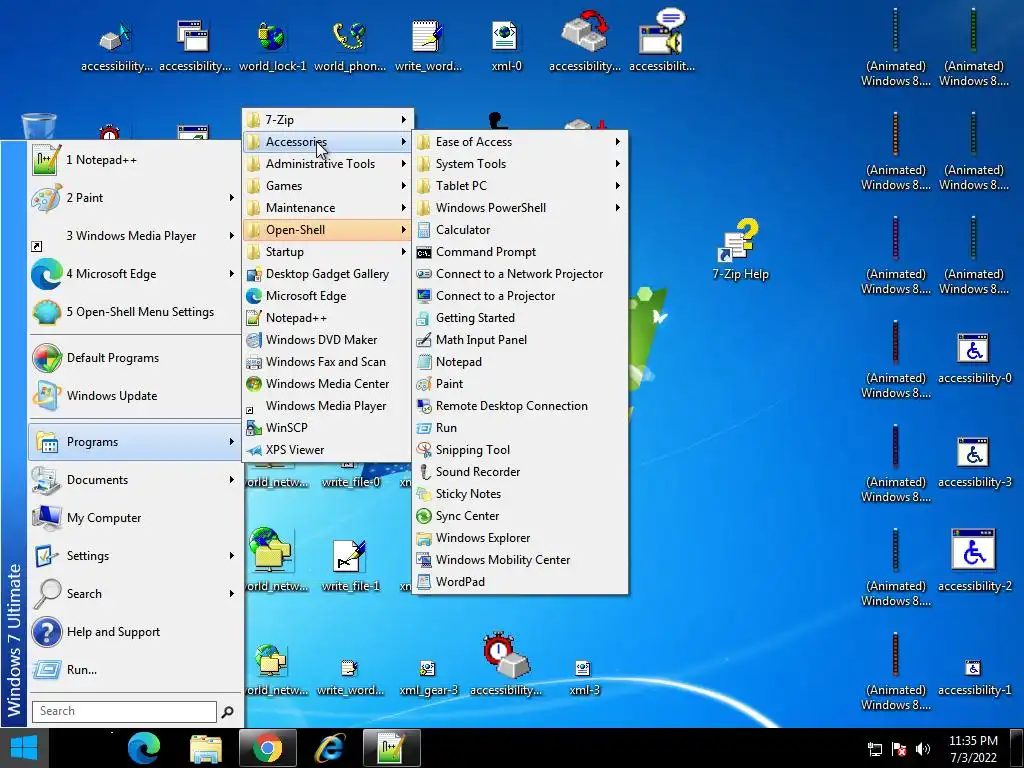Expand System Tools folder

pos(520,164)
